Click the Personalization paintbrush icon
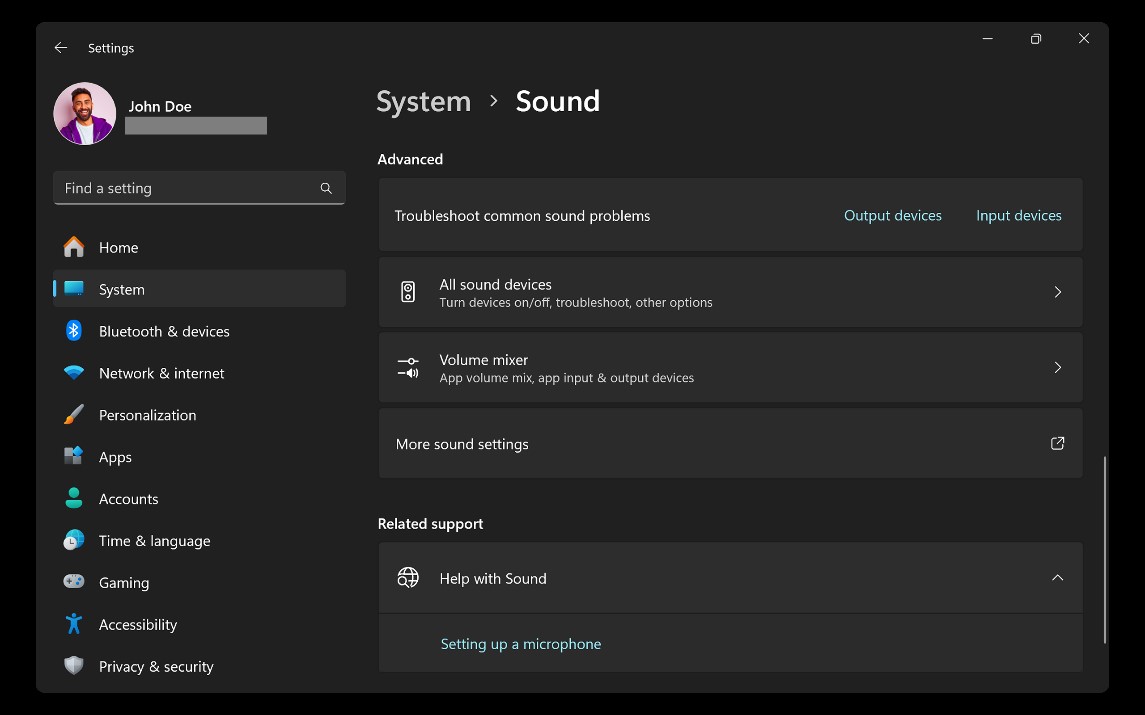The width and height of the screenshot is (1145, 715). (74, 414)
